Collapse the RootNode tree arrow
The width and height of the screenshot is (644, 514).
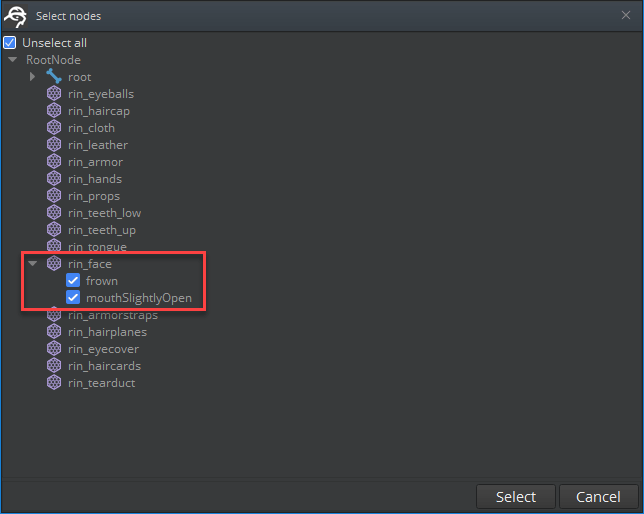tap(12, 60)
